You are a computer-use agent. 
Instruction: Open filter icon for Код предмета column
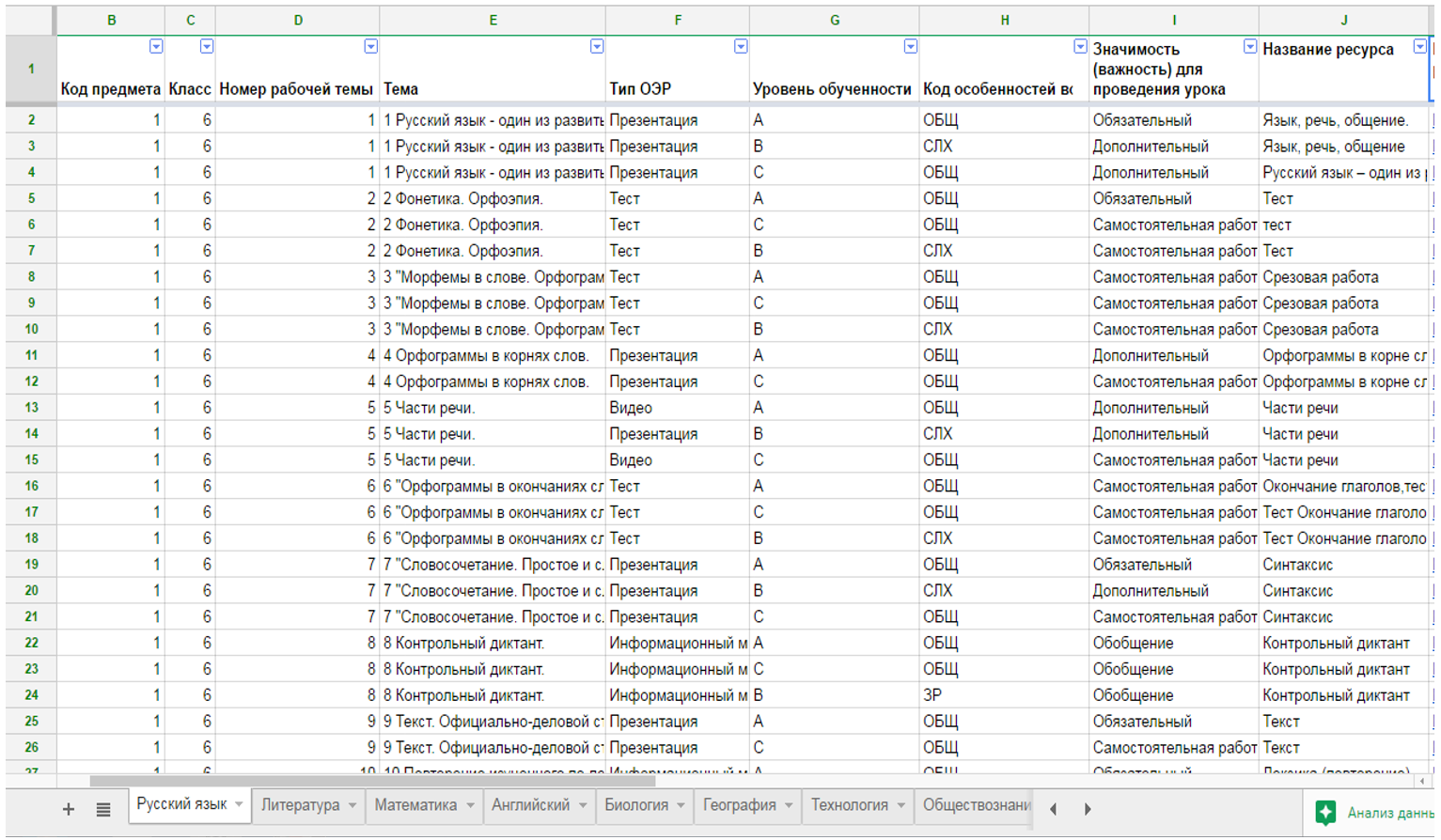click(156, 47)
